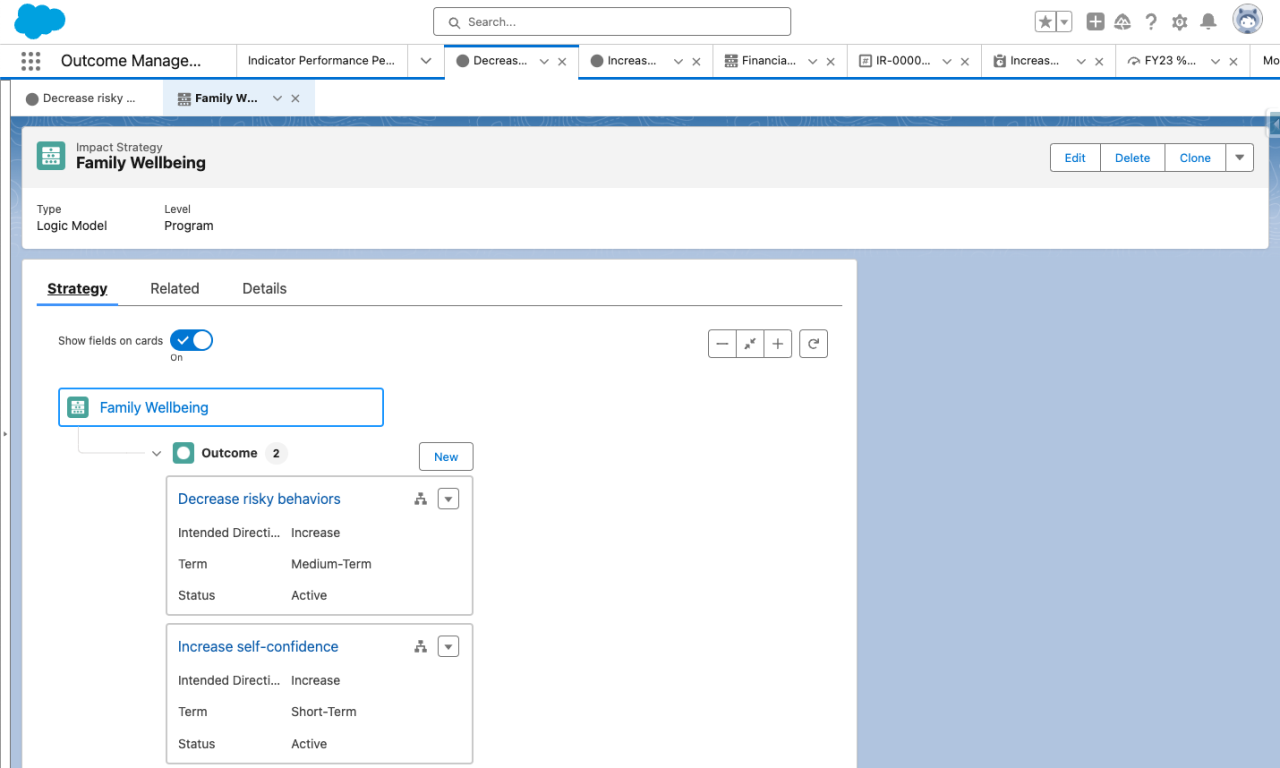Fit strategy diagram to view
This screenshot has width=1280, height=768.
[x=750, y=344]
